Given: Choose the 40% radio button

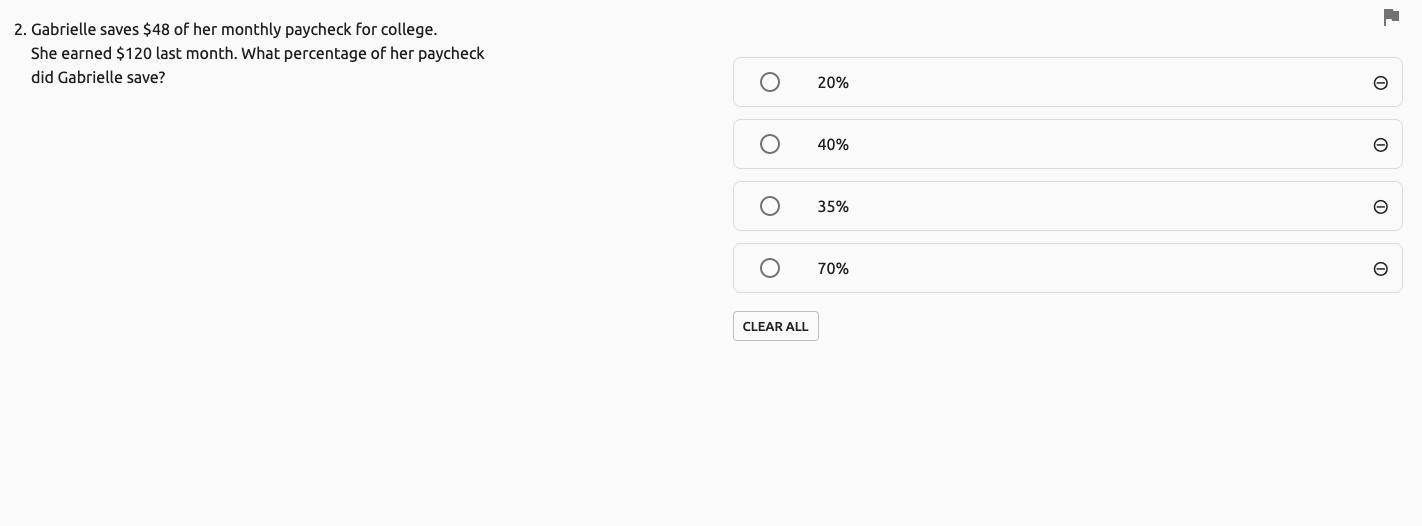Looking at the screenshot, I should (769, 145).
